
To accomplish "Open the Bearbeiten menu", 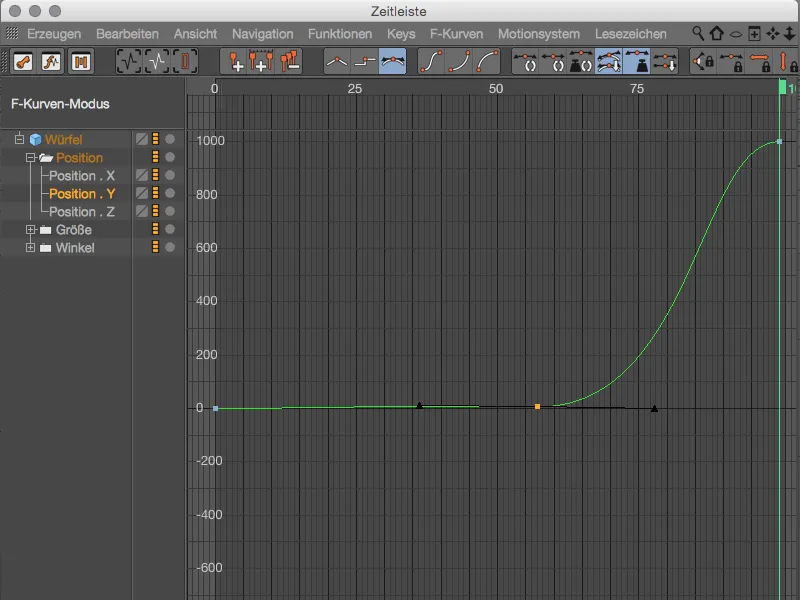I will (127, 34).
